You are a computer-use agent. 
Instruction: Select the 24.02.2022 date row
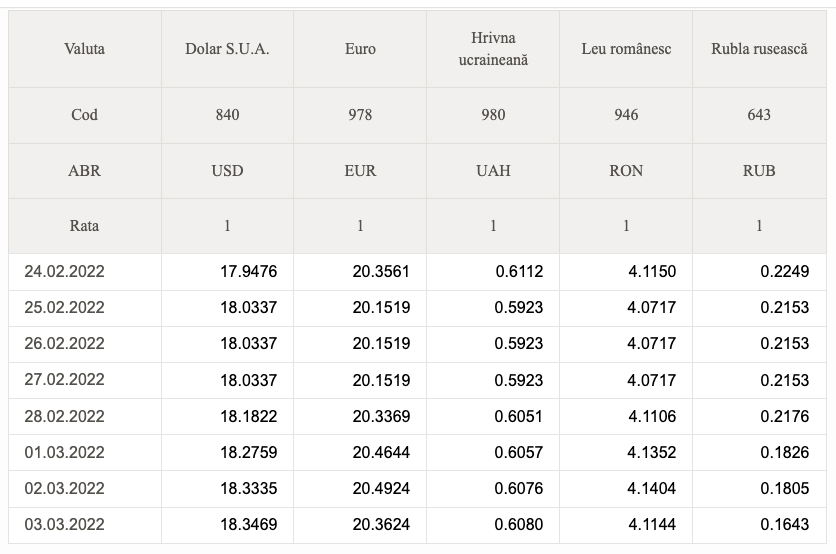coord(65,271)
